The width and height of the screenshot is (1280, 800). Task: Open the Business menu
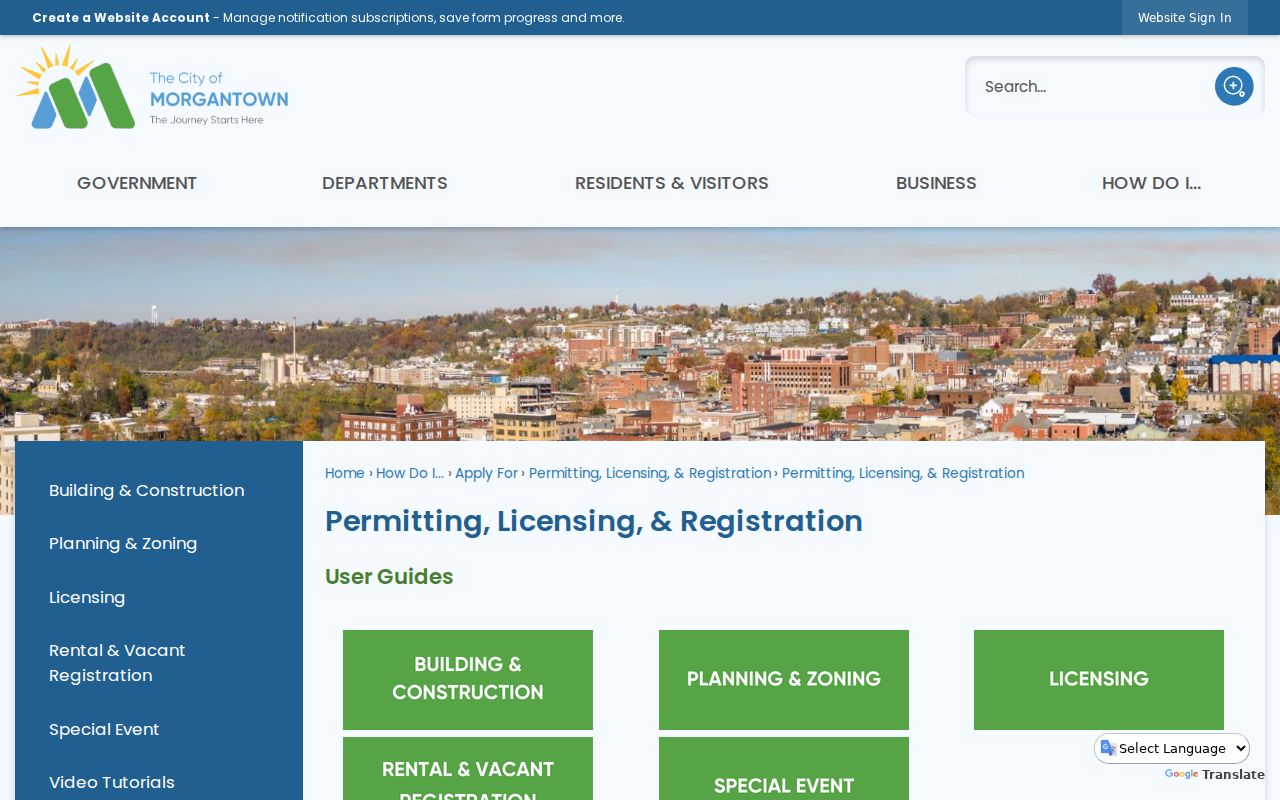pos(936,183)
